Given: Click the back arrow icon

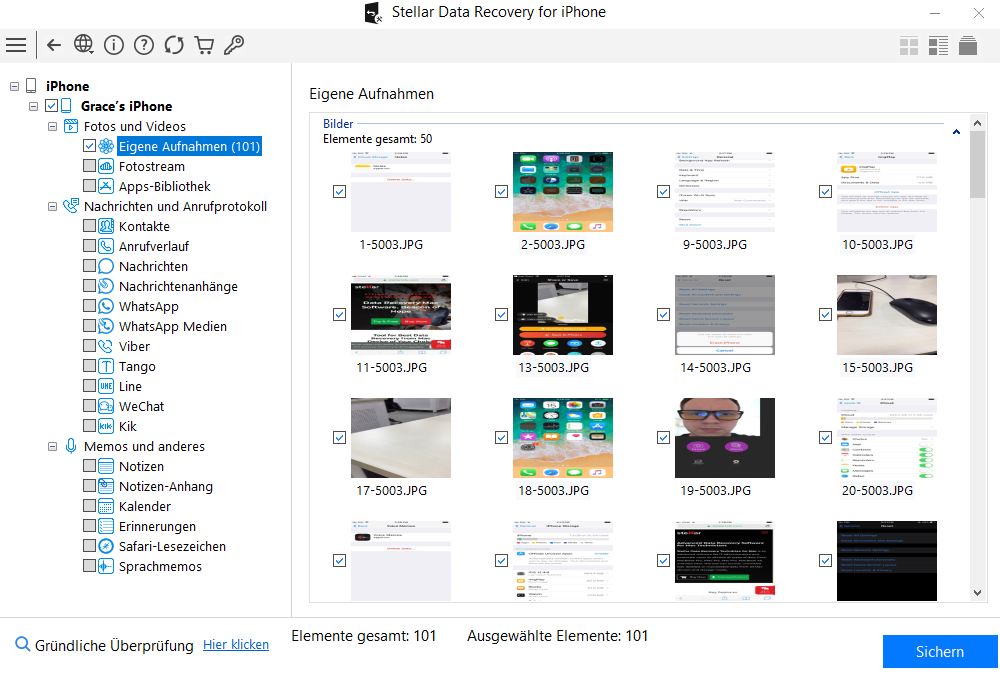Looking at the screenshot, I should [54, 45].
